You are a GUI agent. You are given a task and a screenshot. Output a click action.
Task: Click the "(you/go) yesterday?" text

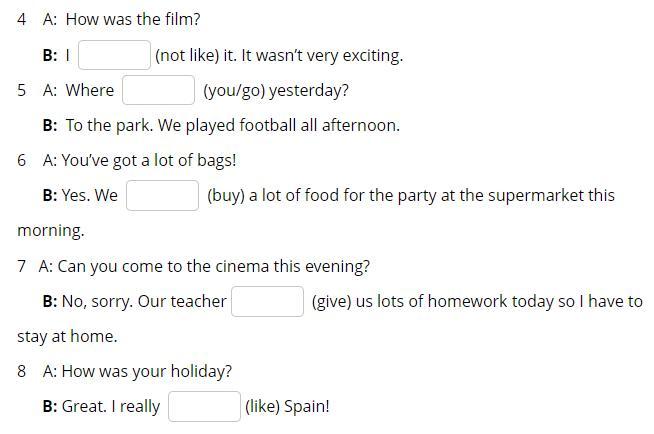click(x=276, y=90)
